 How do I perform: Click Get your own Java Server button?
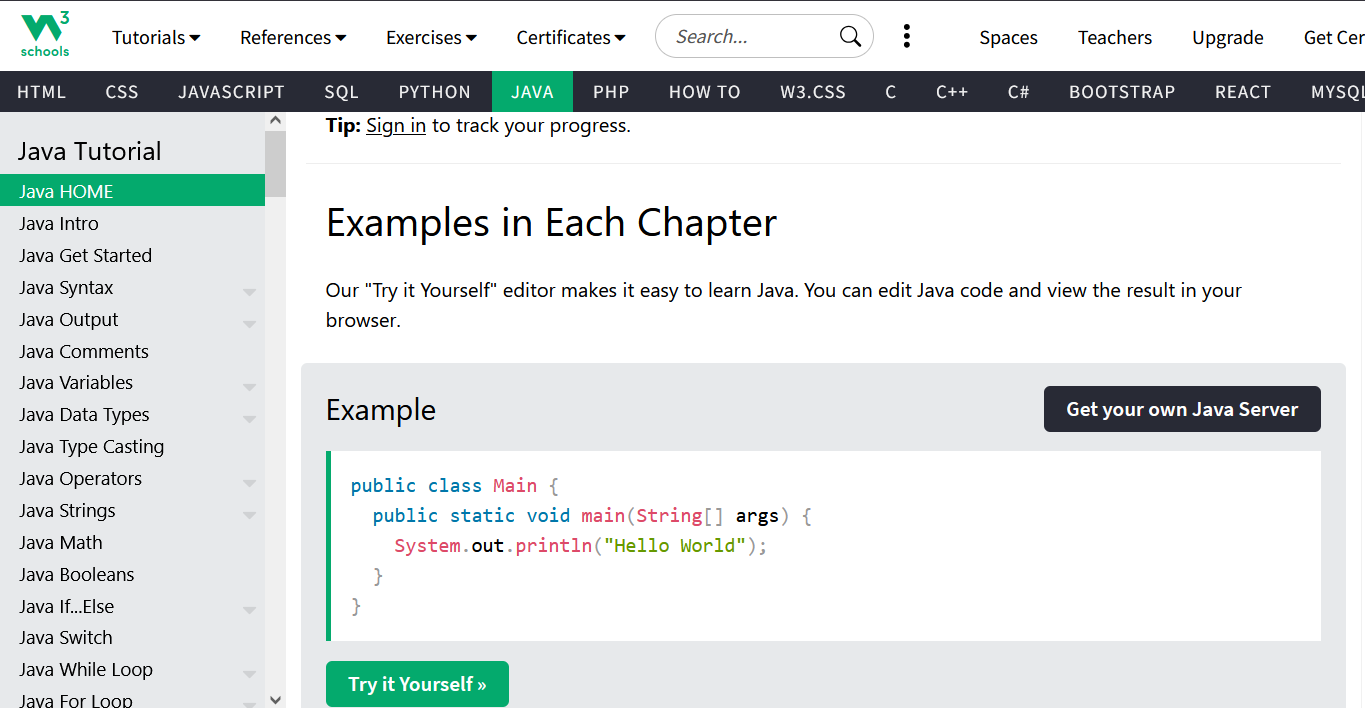click(x=1182, y=409)
